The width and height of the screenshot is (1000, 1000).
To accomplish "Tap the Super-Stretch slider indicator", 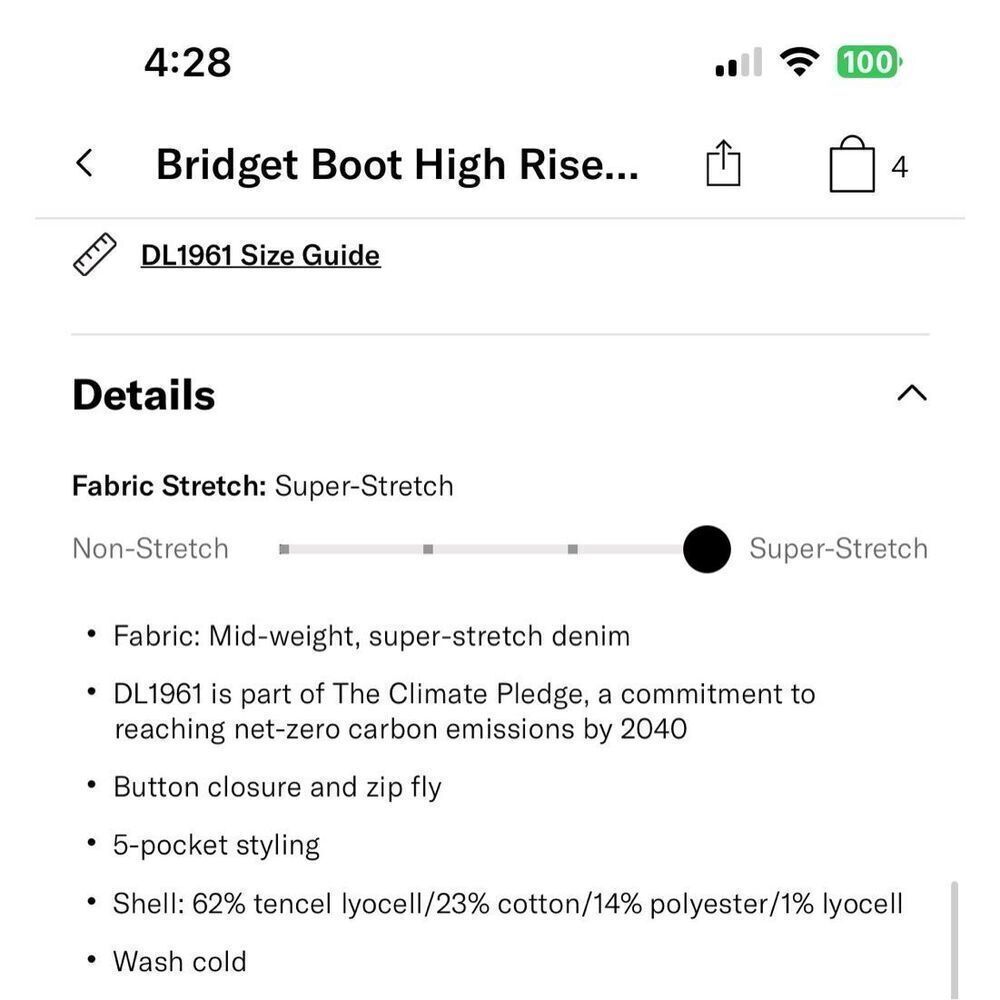I will click(x=707, y=549).
